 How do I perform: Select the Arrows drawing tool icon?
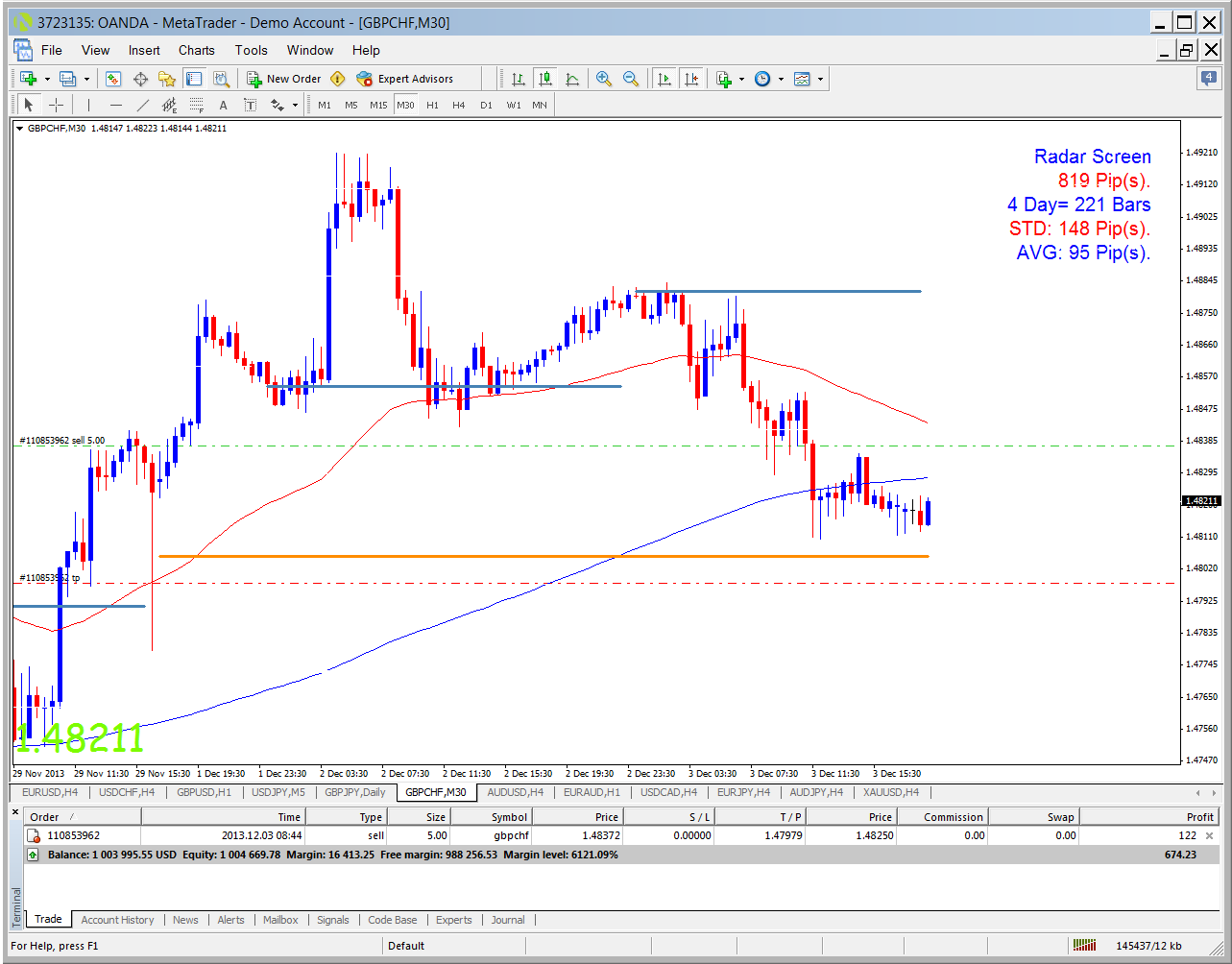pos(278,105)
